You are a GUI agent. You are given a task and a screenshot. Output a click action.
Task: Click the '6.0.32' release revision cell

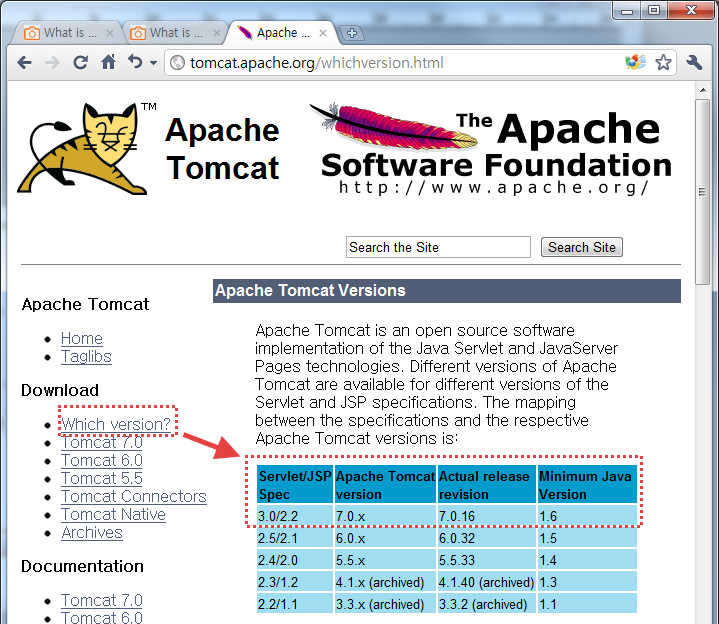(487, 538)
